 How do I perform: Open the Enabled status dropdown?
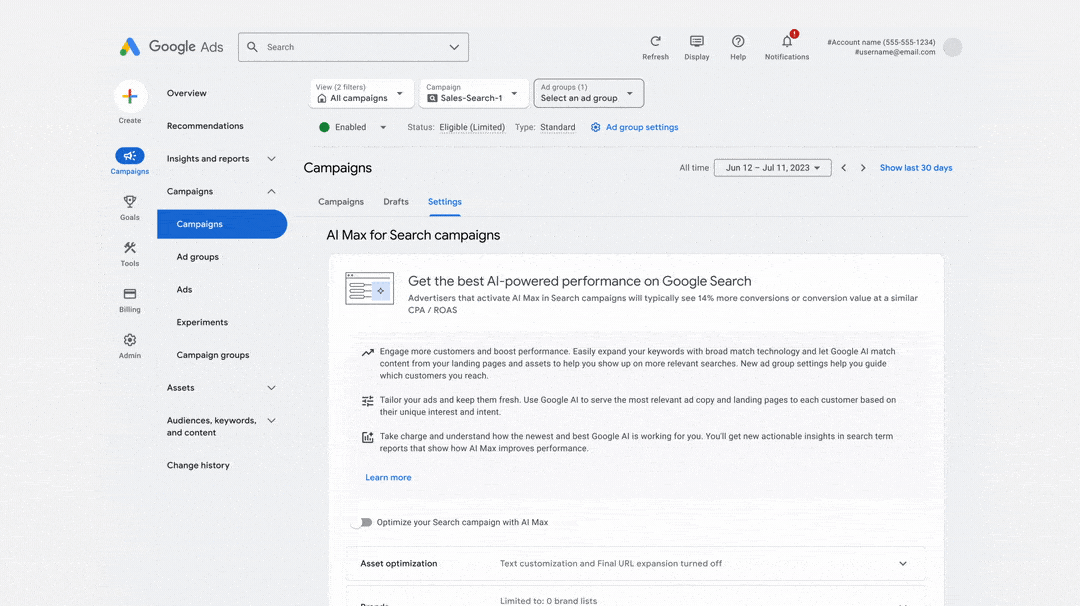[x=353, y=127]
